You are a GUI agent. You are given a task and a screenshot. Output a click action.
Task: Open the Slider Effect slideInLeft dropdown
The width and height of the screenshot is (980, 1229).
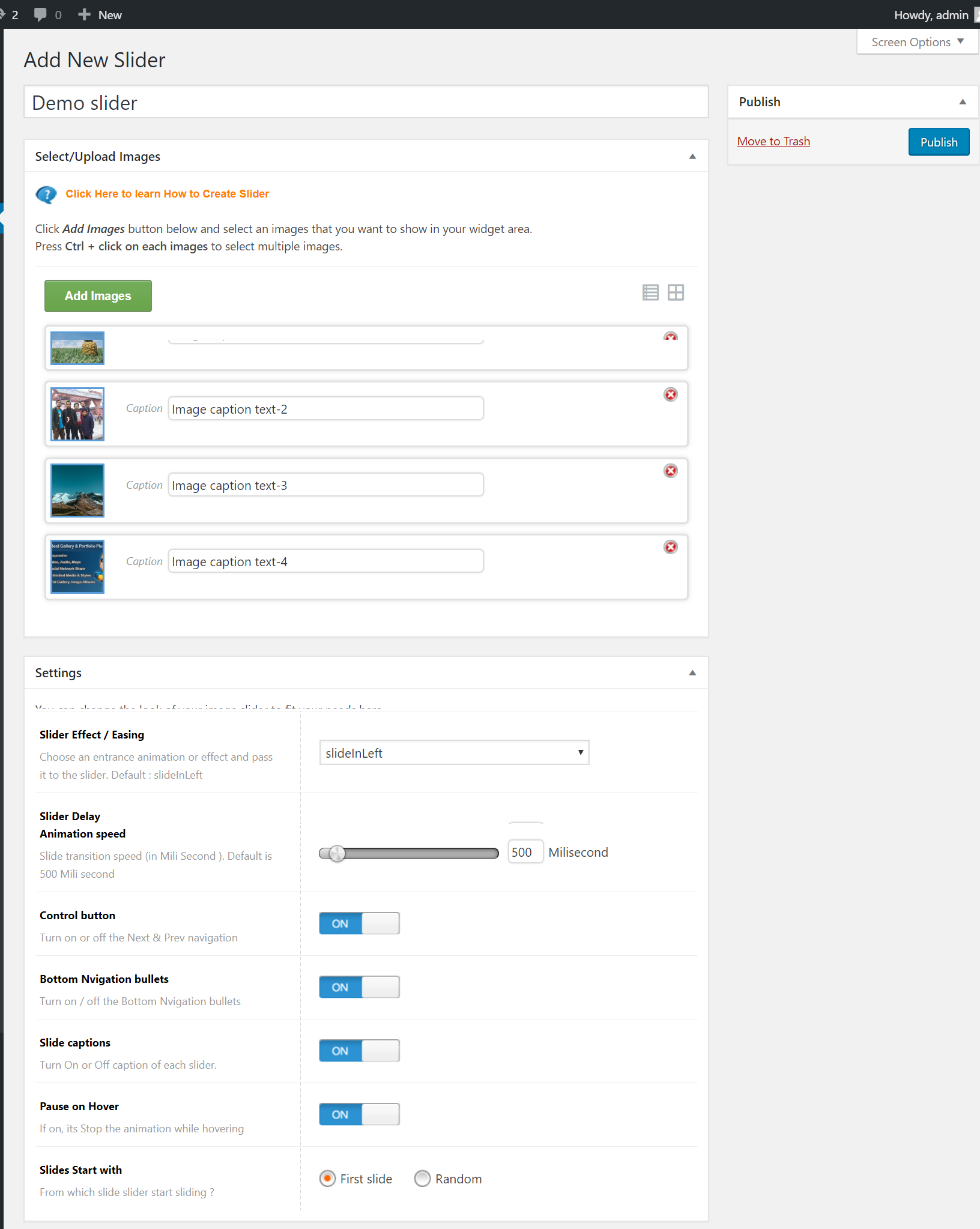(x=454, y=753)
